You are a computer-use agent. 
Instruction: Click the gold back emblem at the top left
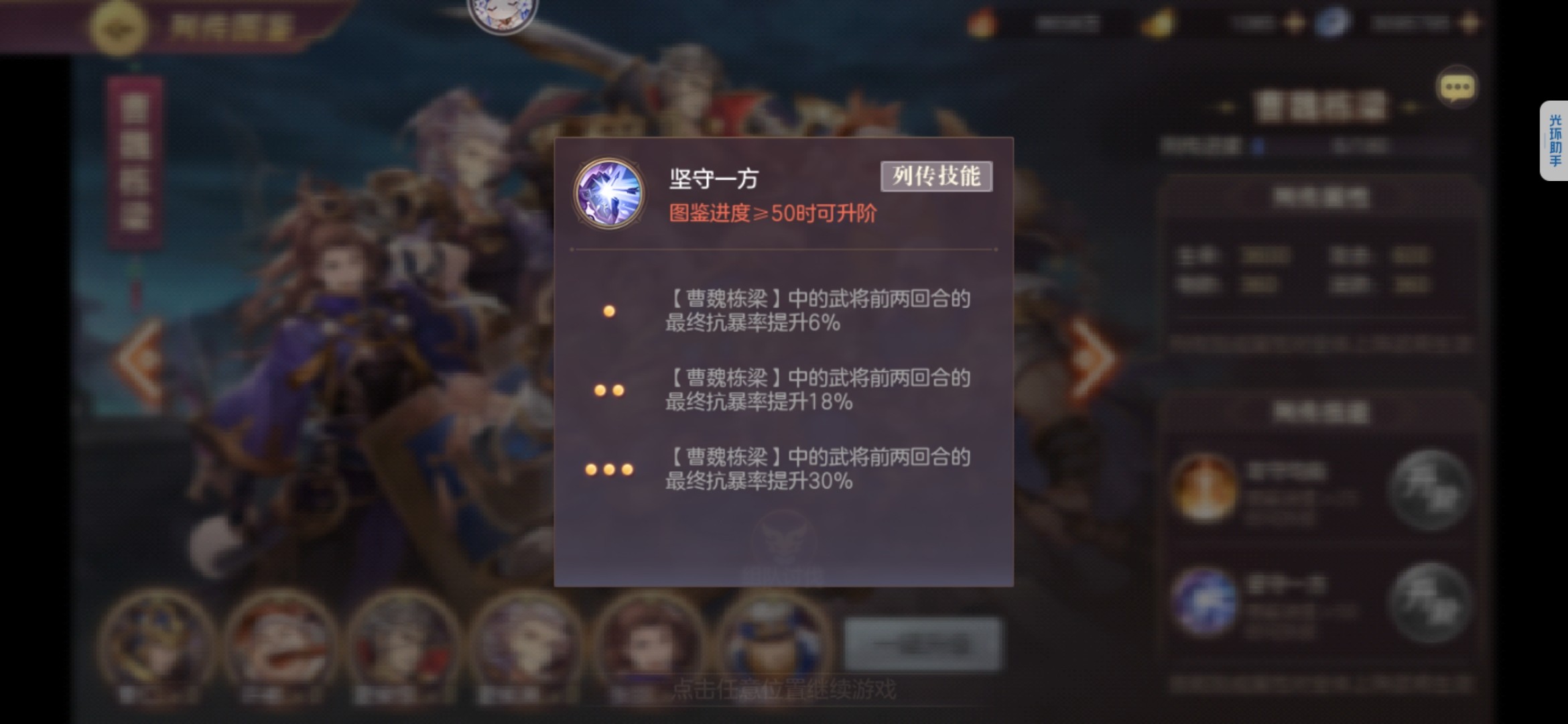(119, 27)
